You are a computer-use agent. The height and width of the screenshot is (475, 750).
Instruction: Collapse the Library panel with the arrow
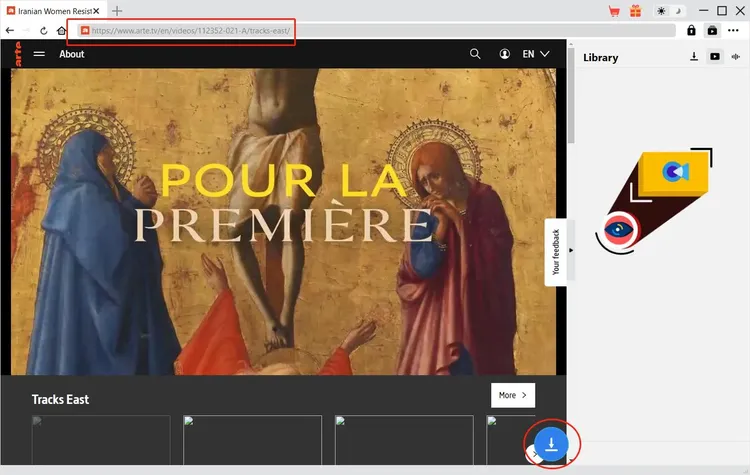click(571, 250)
